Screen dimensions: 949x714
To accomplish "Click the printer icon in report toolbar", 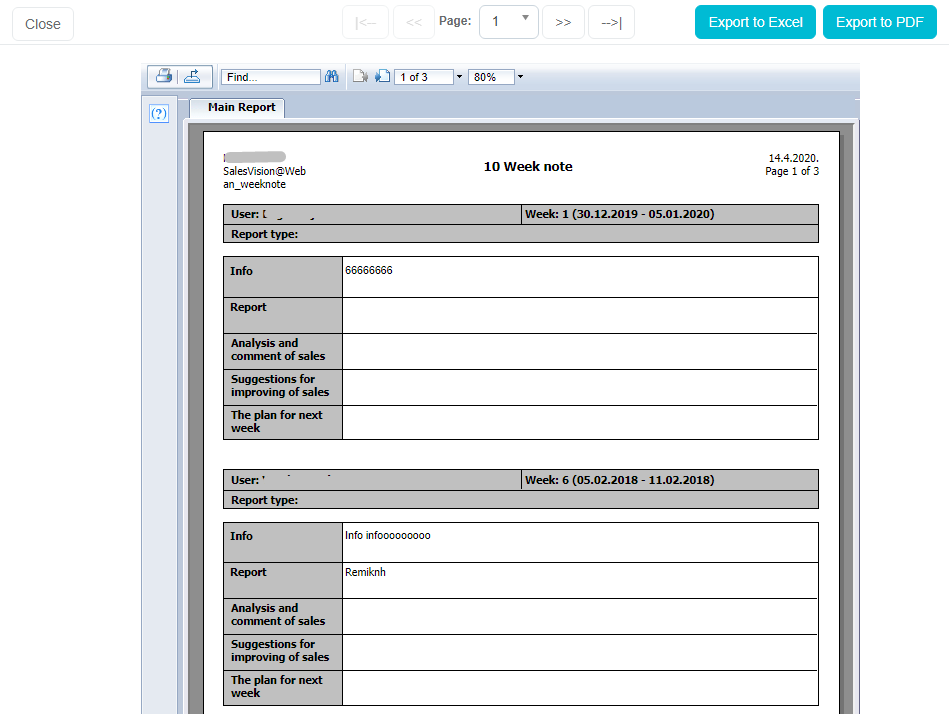I will [x=163, y=76].
